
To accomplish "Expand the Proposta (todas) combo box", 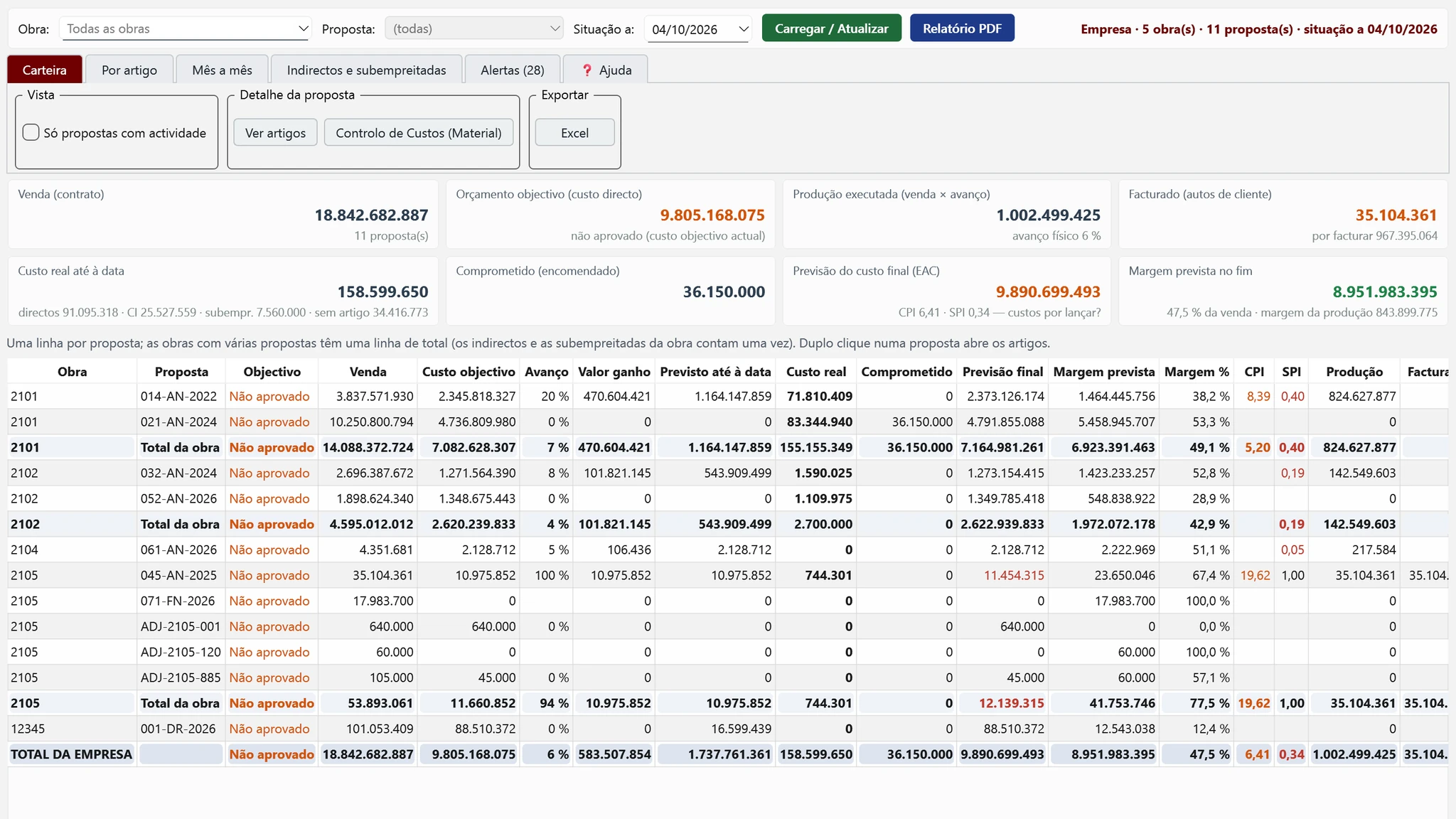I will coord(474,29).
